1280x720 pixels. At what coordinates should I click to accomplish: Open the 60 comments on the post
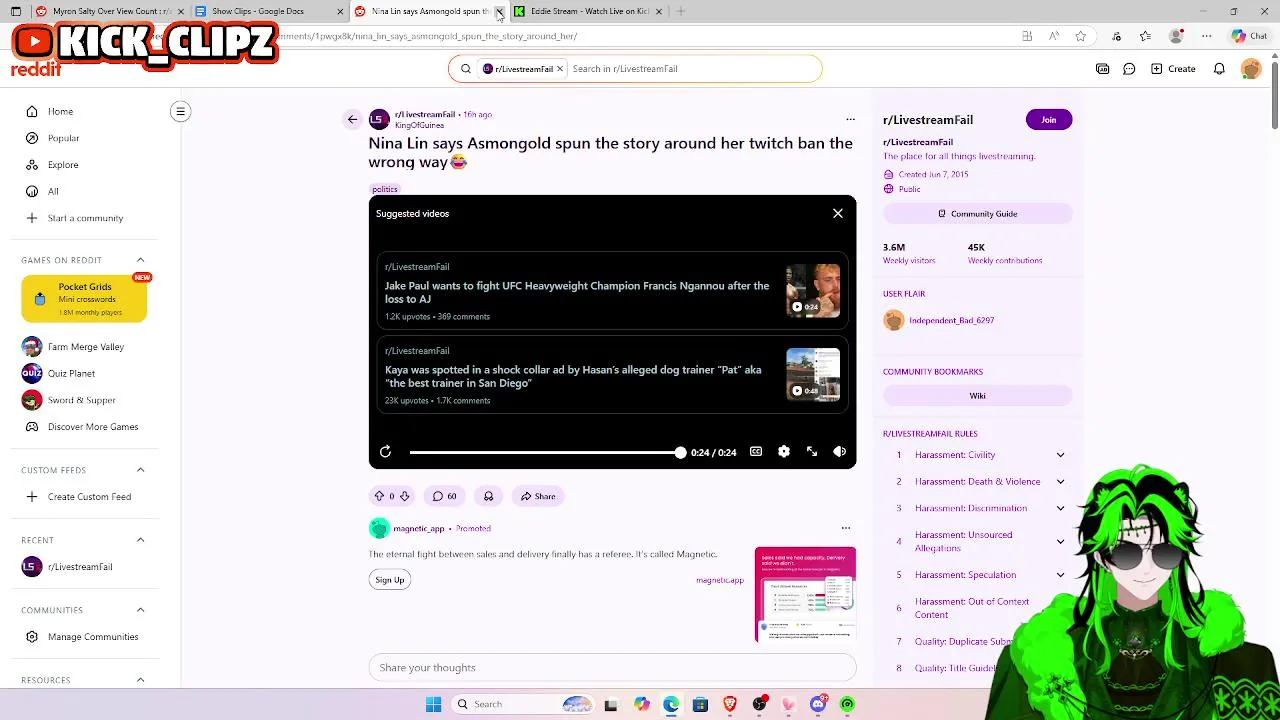[x=444, y=496]
